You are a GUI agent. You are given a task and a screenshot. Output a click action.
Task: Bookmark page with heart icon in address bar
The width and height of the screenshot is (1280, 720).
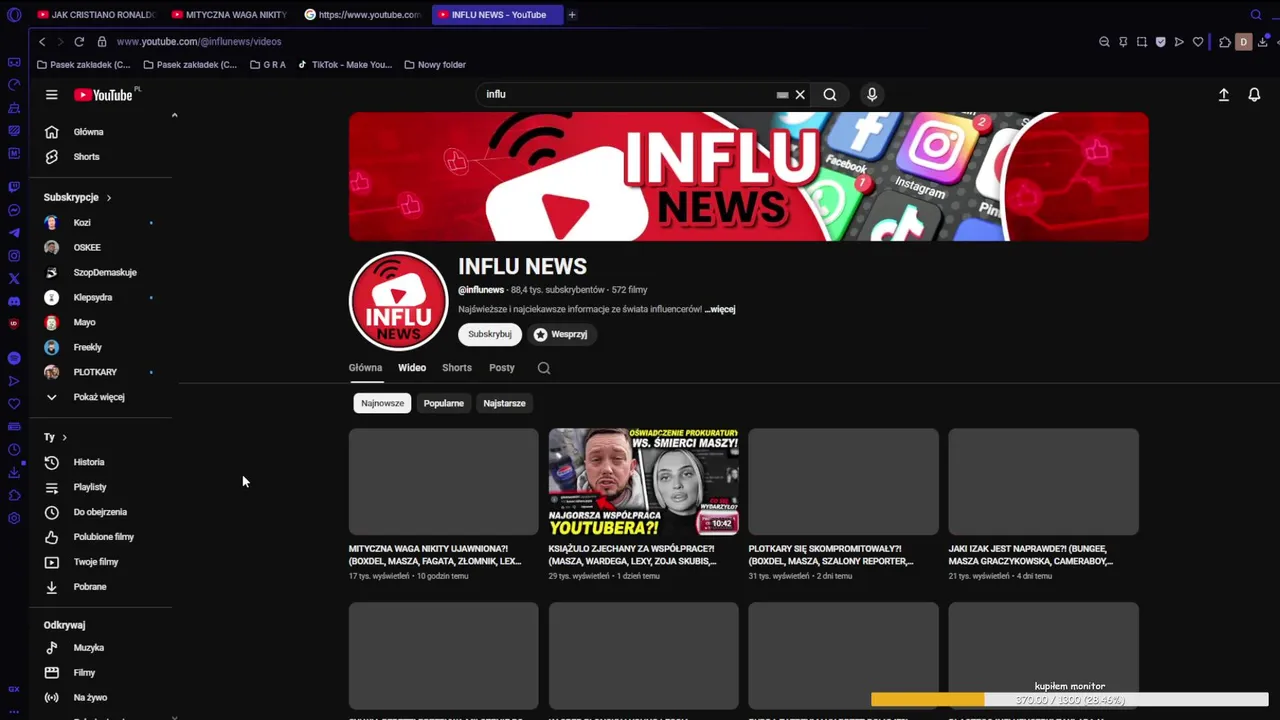[x=1198, y=42]
